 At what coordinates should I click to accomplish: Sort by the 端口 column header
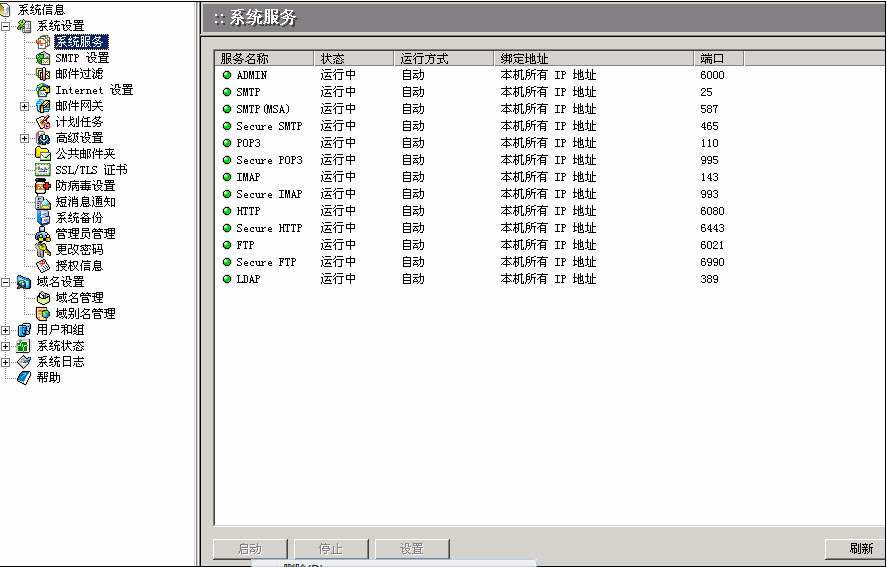tap(718, 59)
